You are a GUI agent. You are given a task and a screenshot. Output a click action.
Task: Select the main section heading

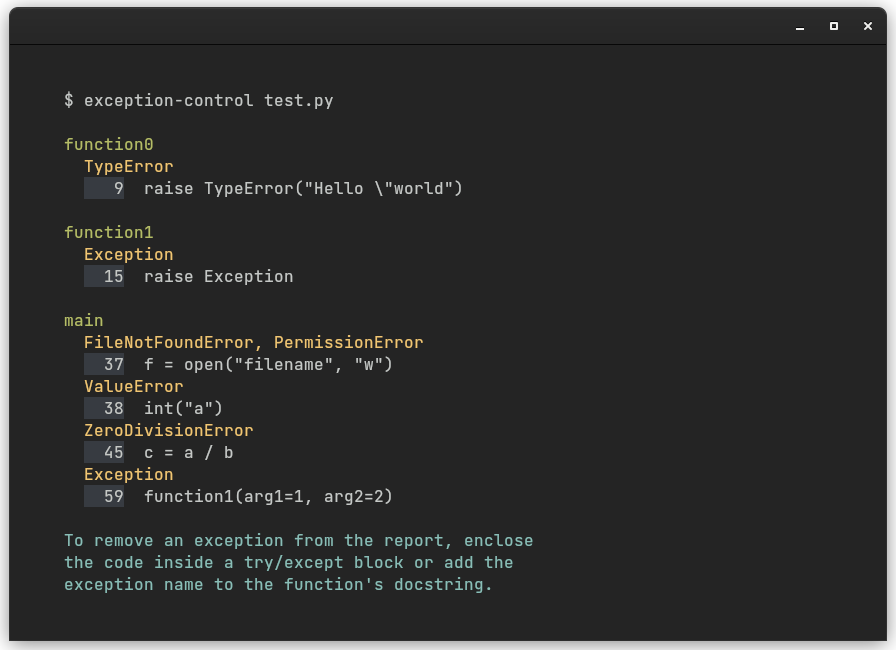tap(83, 320)
